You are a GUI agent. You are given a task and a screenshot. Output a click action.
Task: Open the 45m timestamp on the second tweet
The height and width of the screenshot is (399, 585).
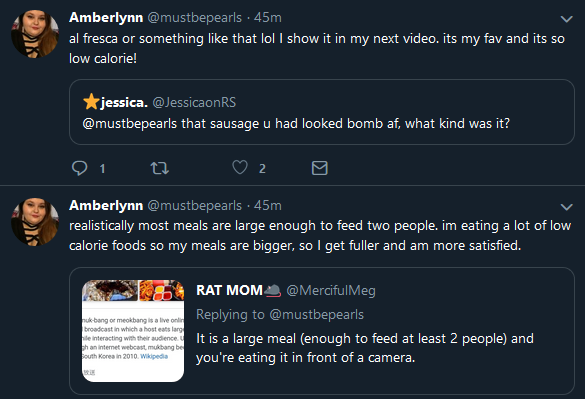point(268,206)
